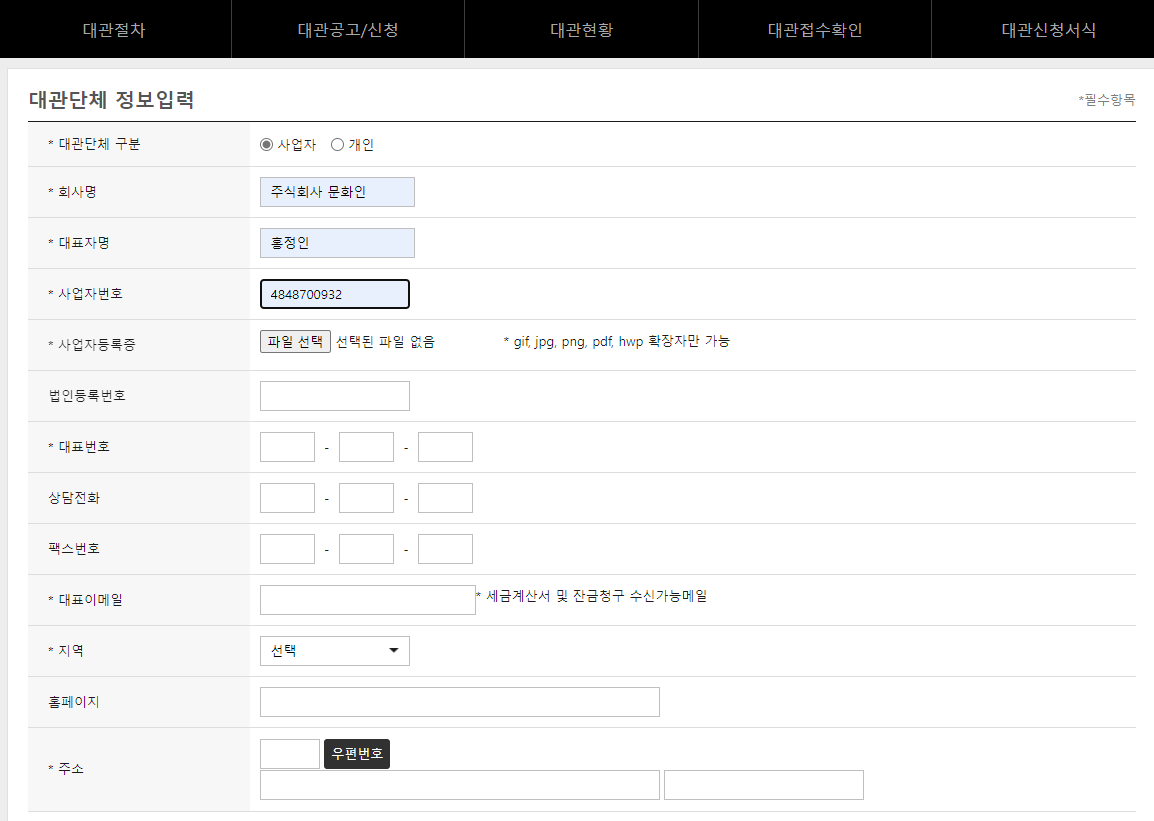The width and height of the screenshot is (1154, 821).
Task: Click the 대관단체 정보입력 heading
Action: 112,99
